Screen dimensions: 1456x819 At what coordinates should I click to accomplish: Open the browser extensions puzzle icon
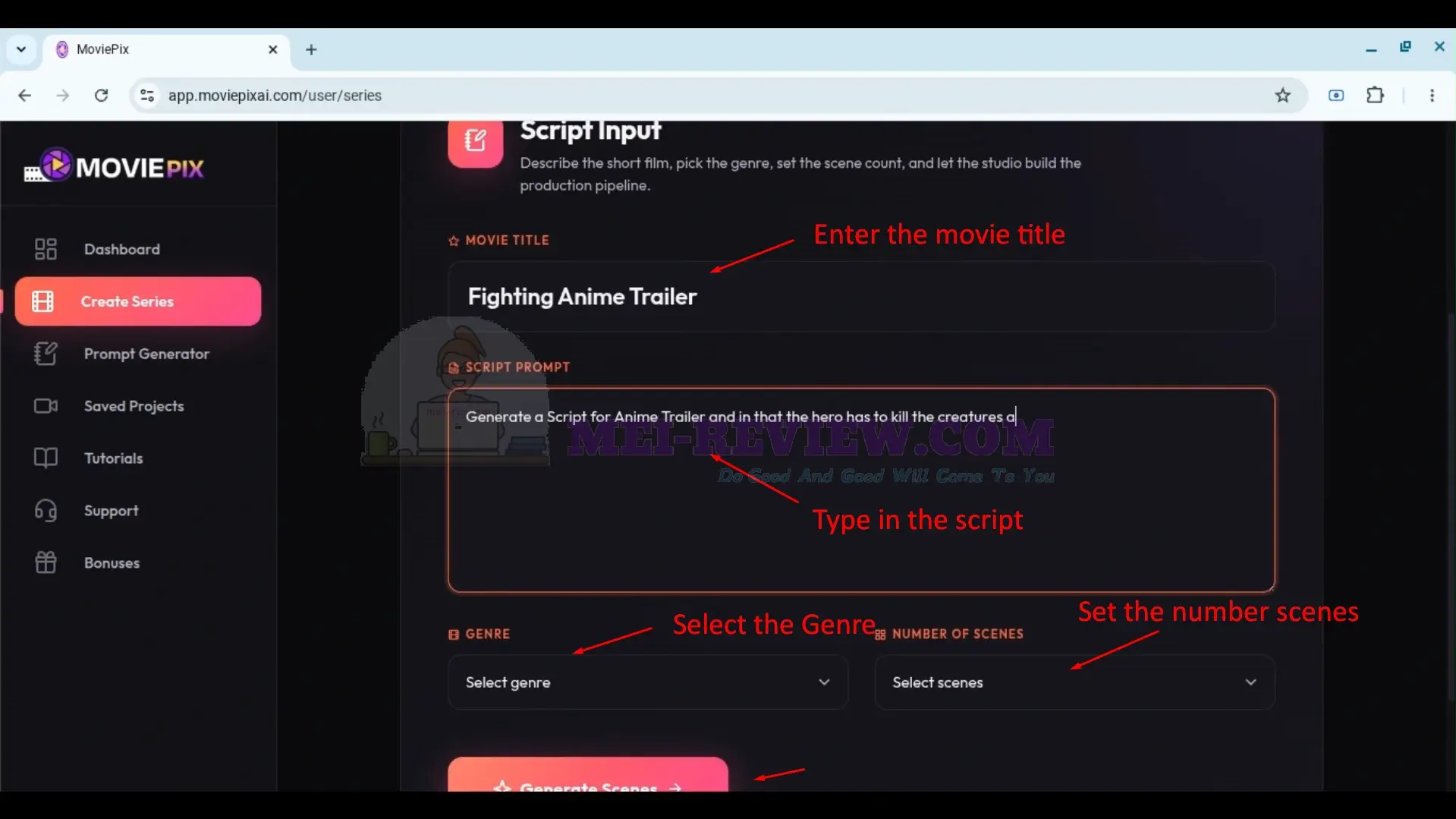pos(1375,96)
